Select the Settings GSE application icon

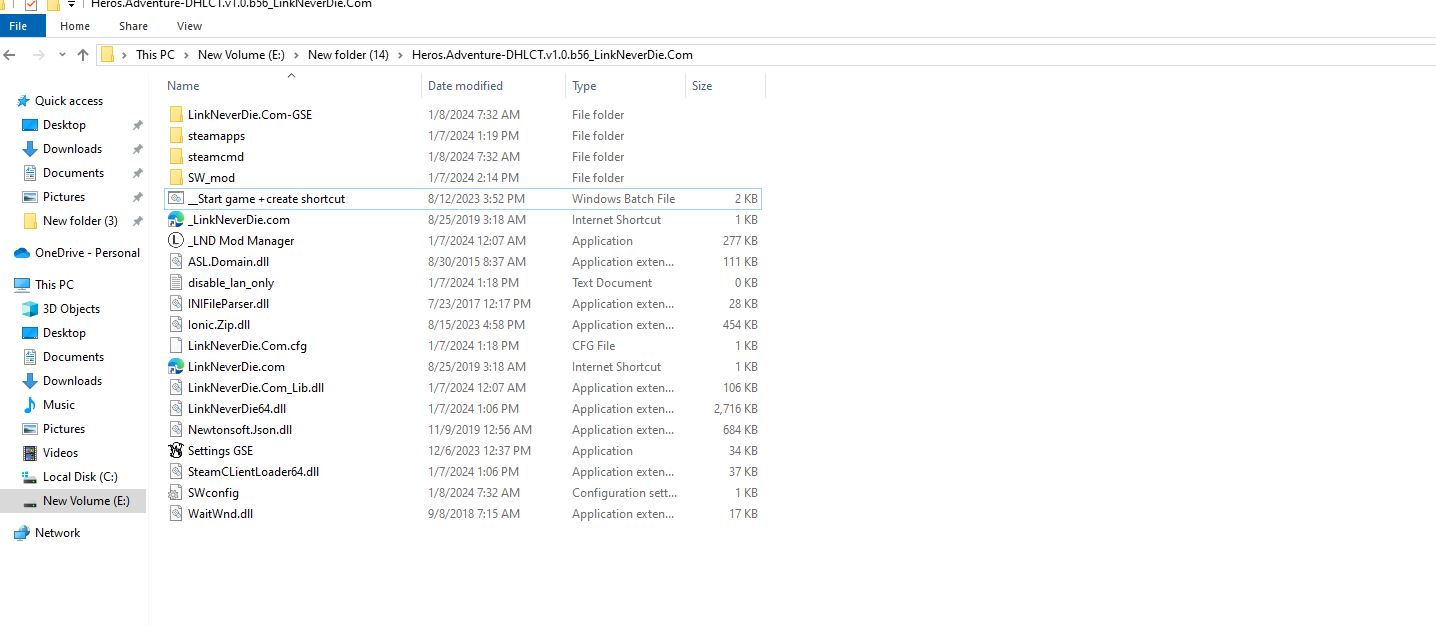point(176,451)
